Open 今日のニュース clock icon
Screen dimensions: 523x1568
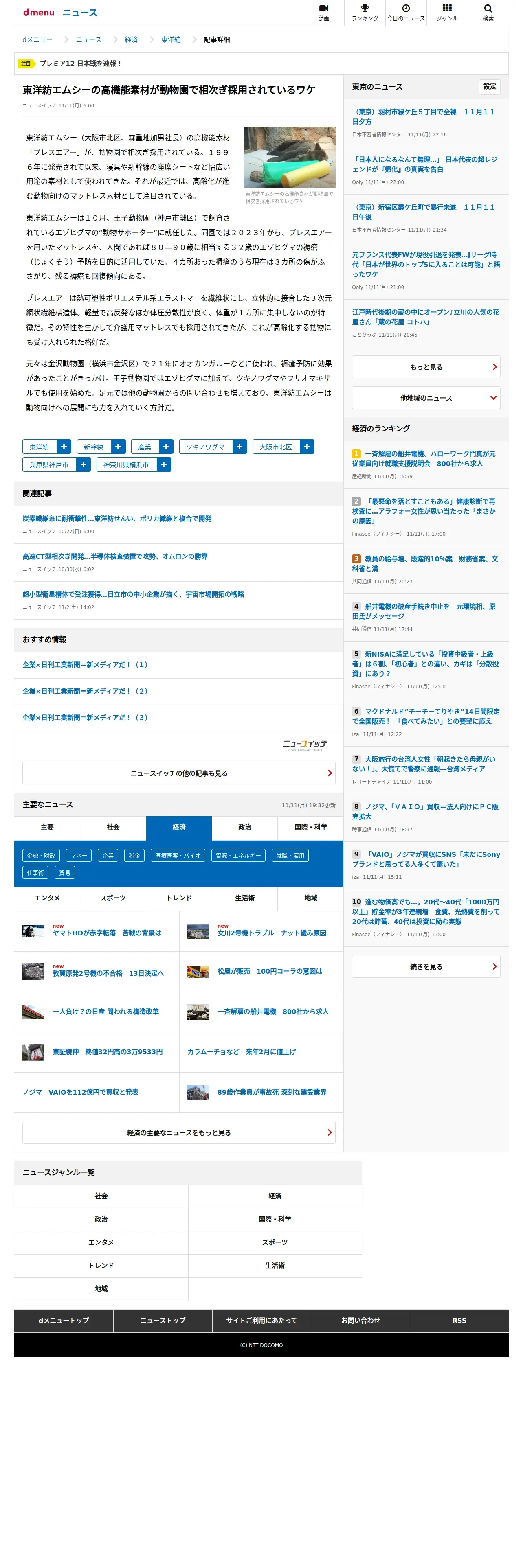point(406,12)
